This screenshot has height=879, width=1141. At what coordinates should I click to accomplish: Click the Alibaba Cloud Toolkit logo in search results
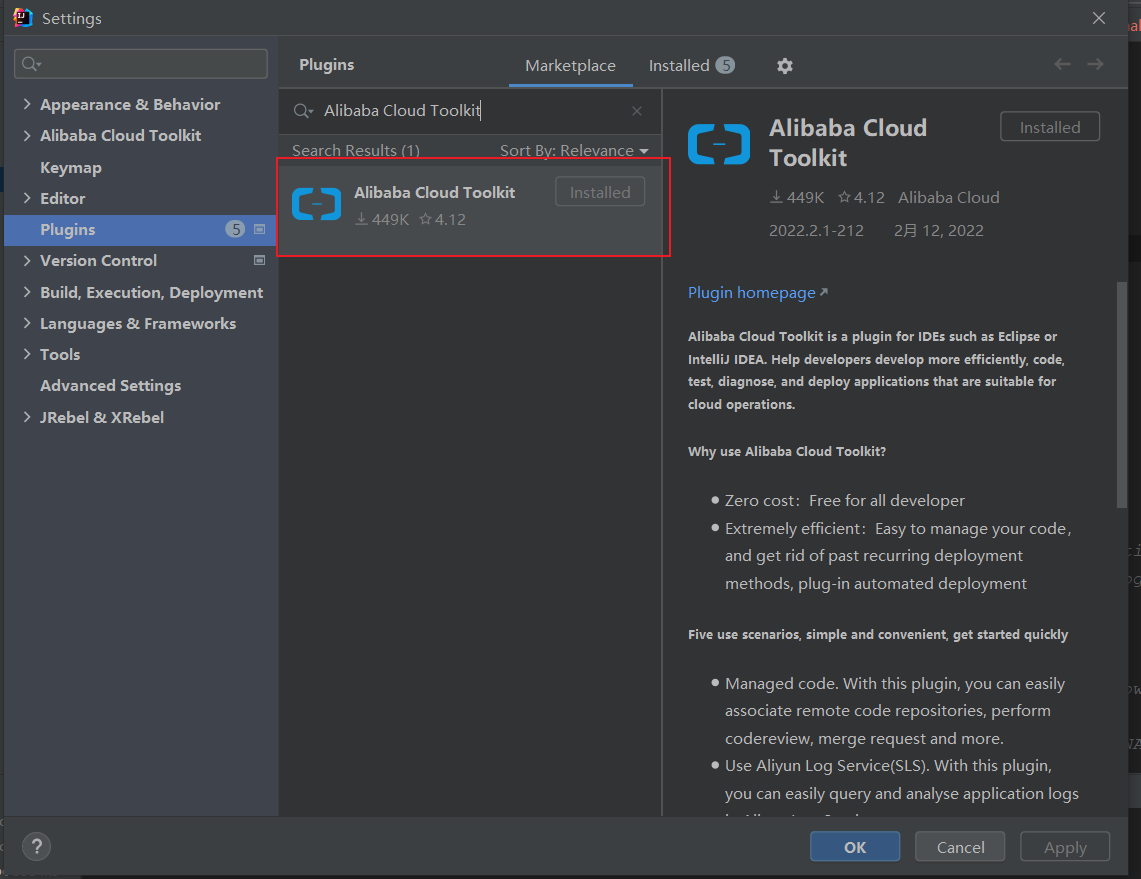[x=317, y=204]
